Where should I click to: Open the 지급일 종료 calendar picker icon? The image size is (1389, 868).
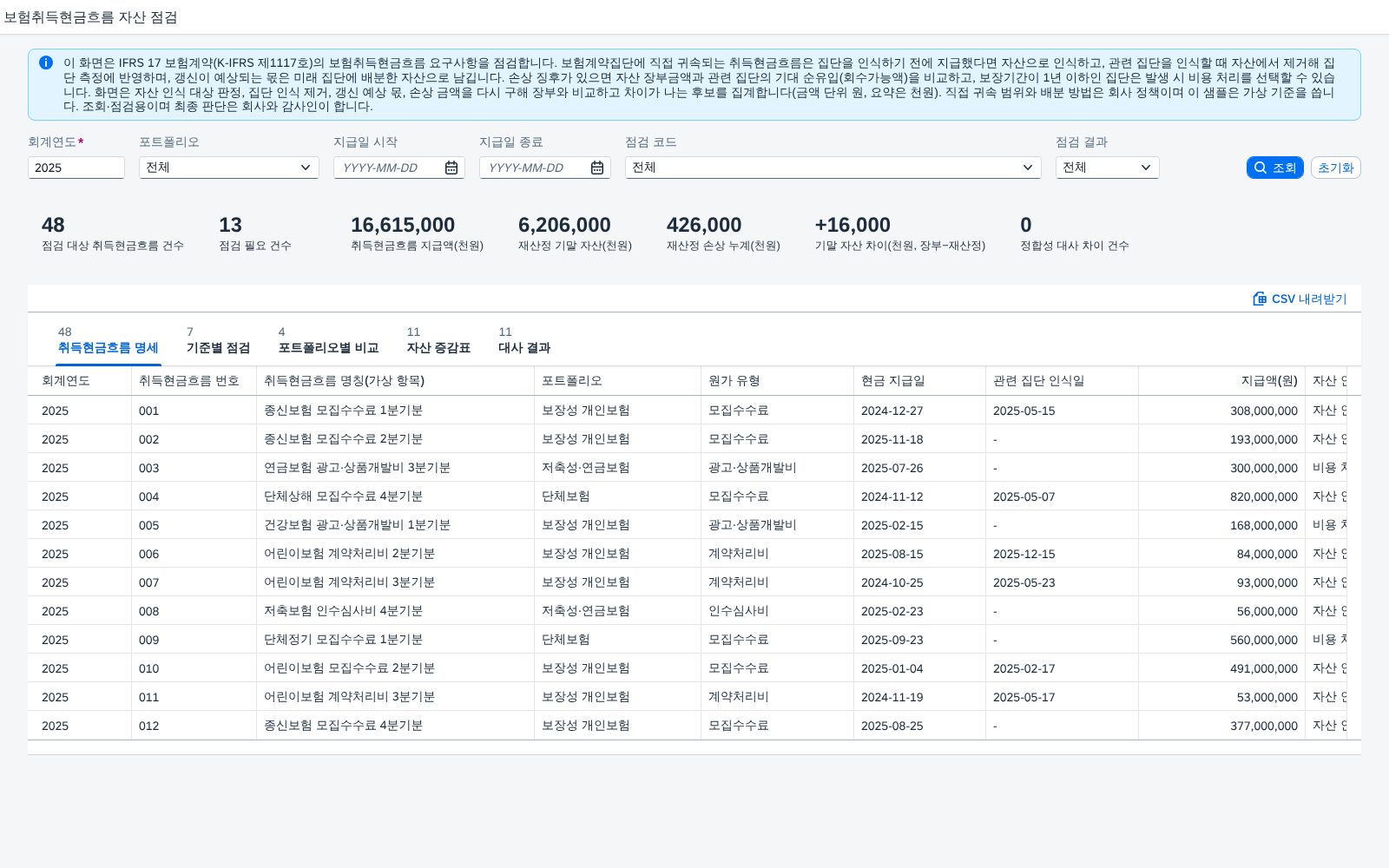coord(597,168)
